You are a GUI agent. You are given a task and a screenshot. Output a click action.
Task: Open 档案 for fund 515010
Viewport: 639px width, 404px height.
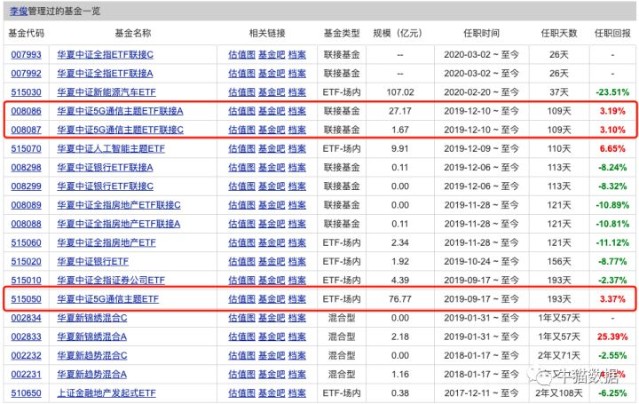(x=297, y=280)
